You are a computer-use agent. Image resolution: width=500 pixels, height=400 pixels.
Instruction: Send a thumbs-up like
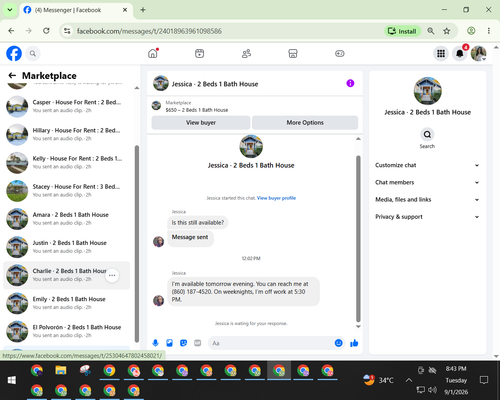click(x=354, y=343)
